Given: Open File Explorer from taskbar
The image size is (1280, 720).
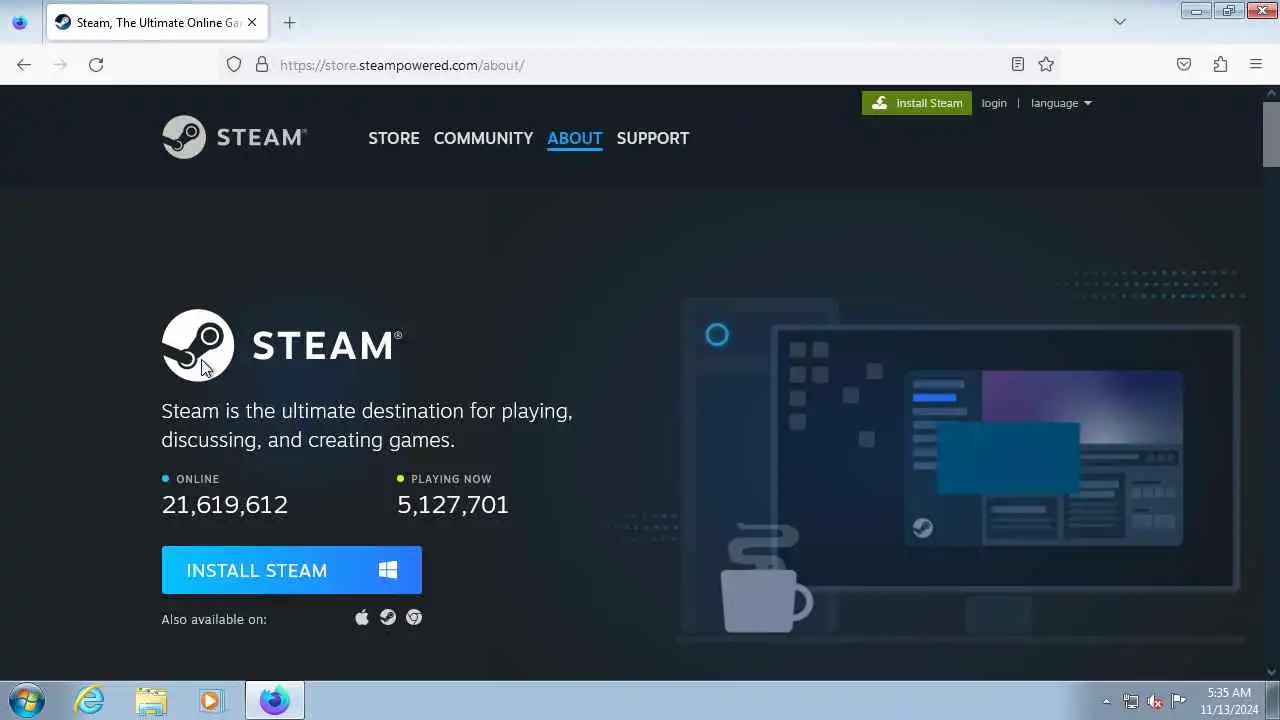Looking at the screenshot, I should [151, 700].
